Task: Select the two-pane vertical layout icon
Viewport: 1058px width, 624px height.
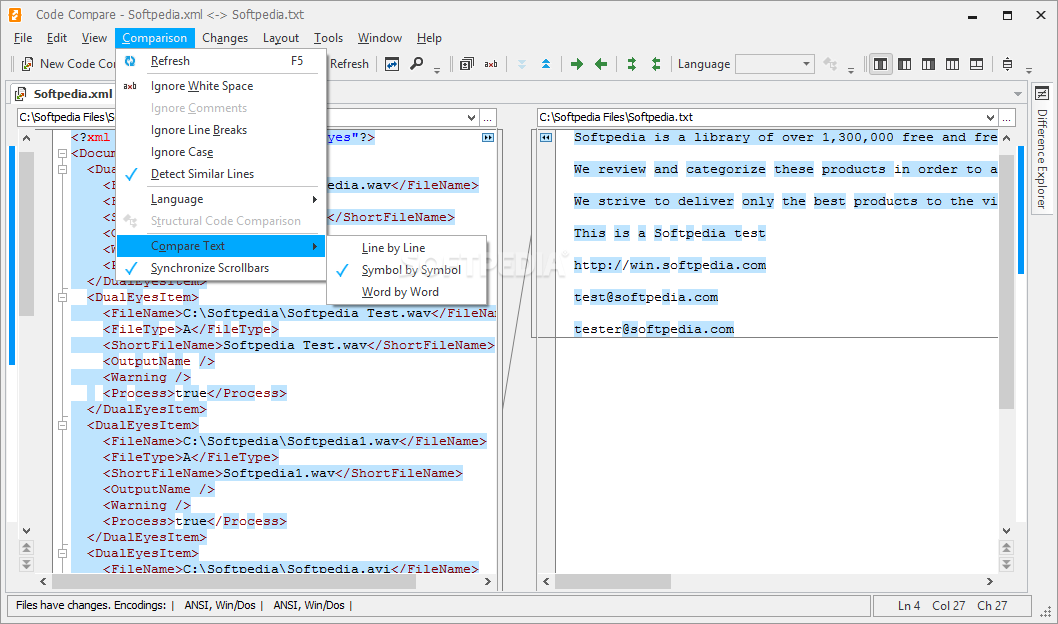Action: pyautogui.click(x=881, y=64)
